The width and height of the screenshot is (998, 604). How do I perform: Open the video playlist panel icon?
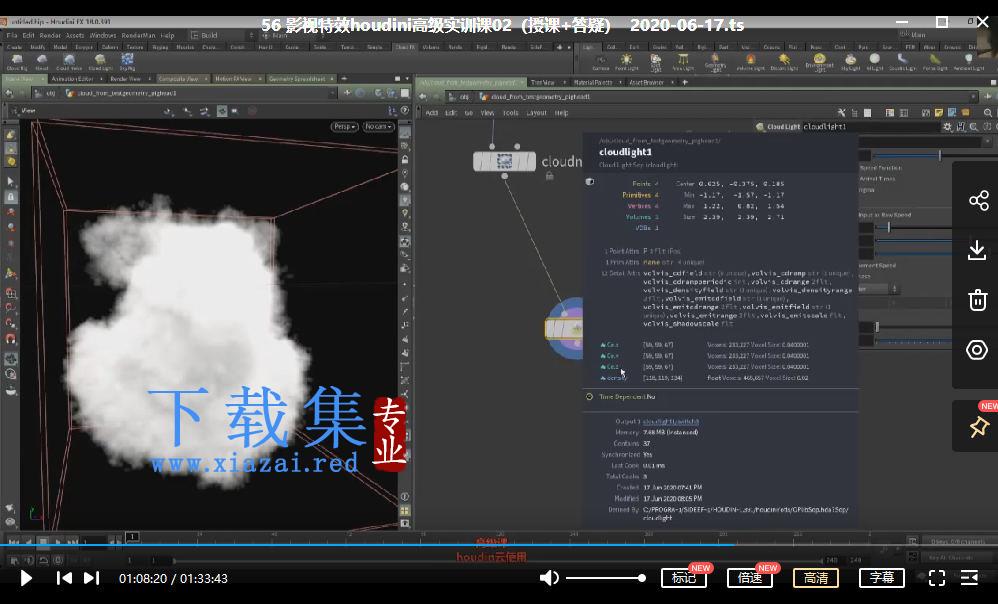tap(969, 578)
